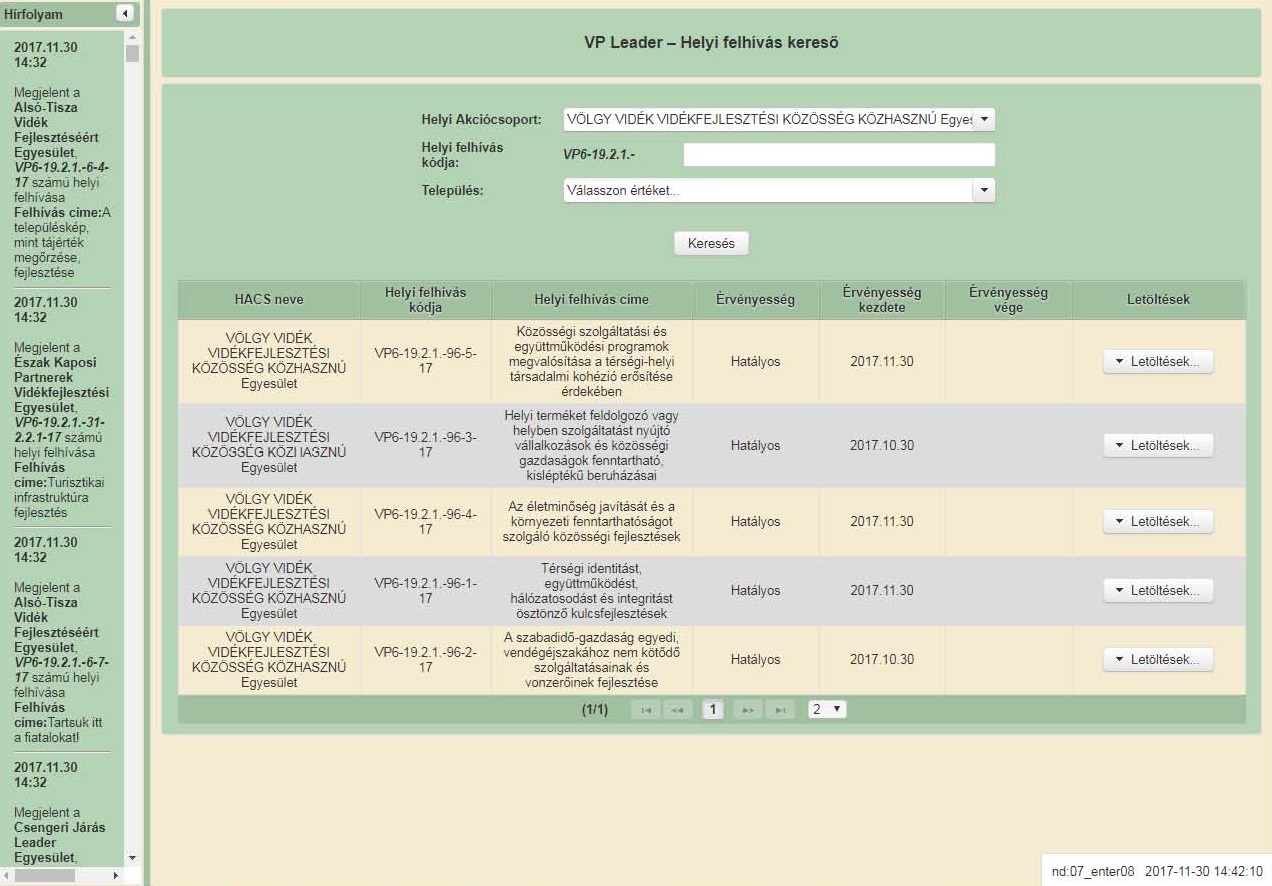Click code cell VP6-19.2.1.-96-3-17

(425, 445)
